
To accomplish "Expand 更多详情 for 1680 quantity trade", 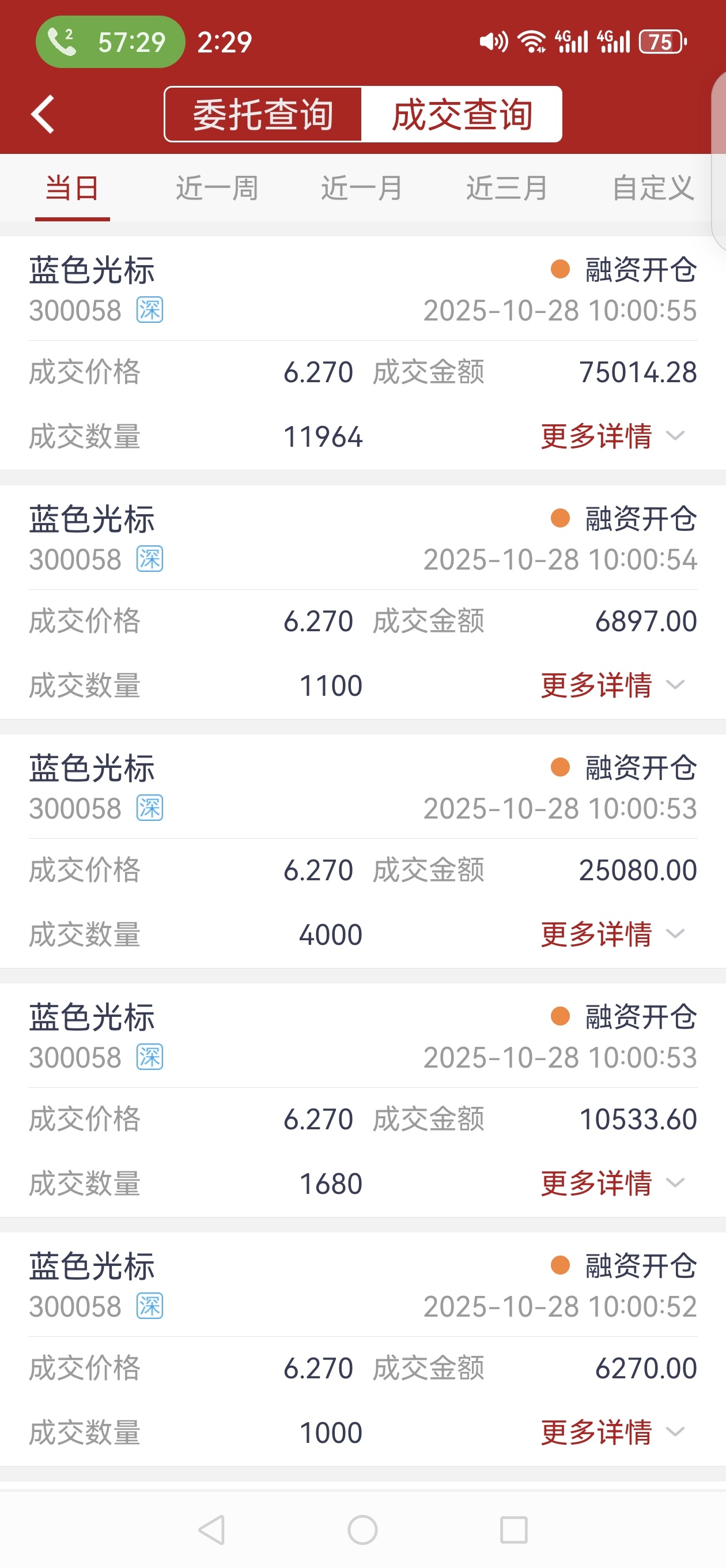I will [614, 1183].
